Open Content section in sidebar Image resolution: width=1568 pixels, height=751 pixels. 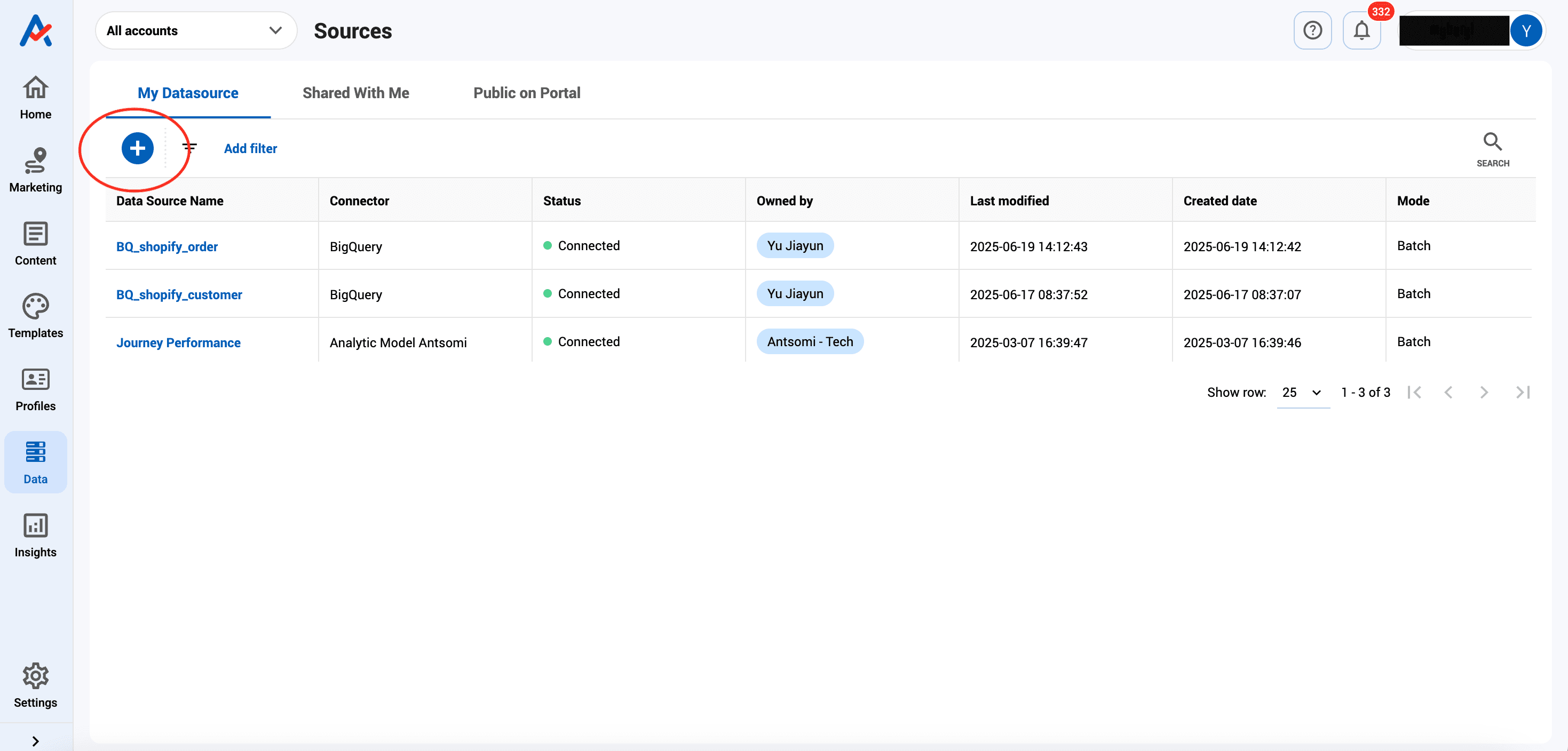click(35, 243)
